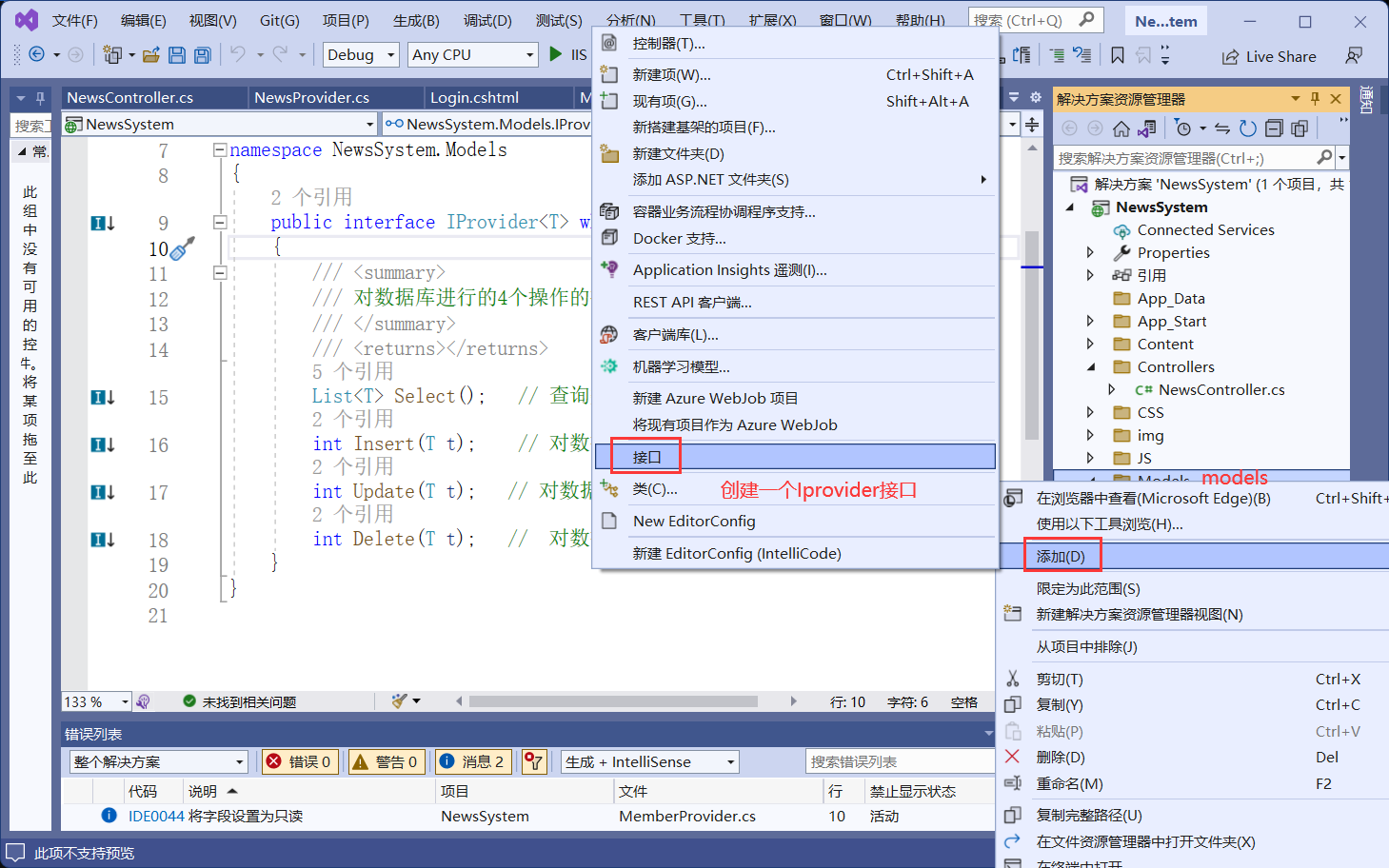The height and width of the screenshot is (868, 1389).
Task: Click the screwdriver quick action on line 10
Action: 183,248
